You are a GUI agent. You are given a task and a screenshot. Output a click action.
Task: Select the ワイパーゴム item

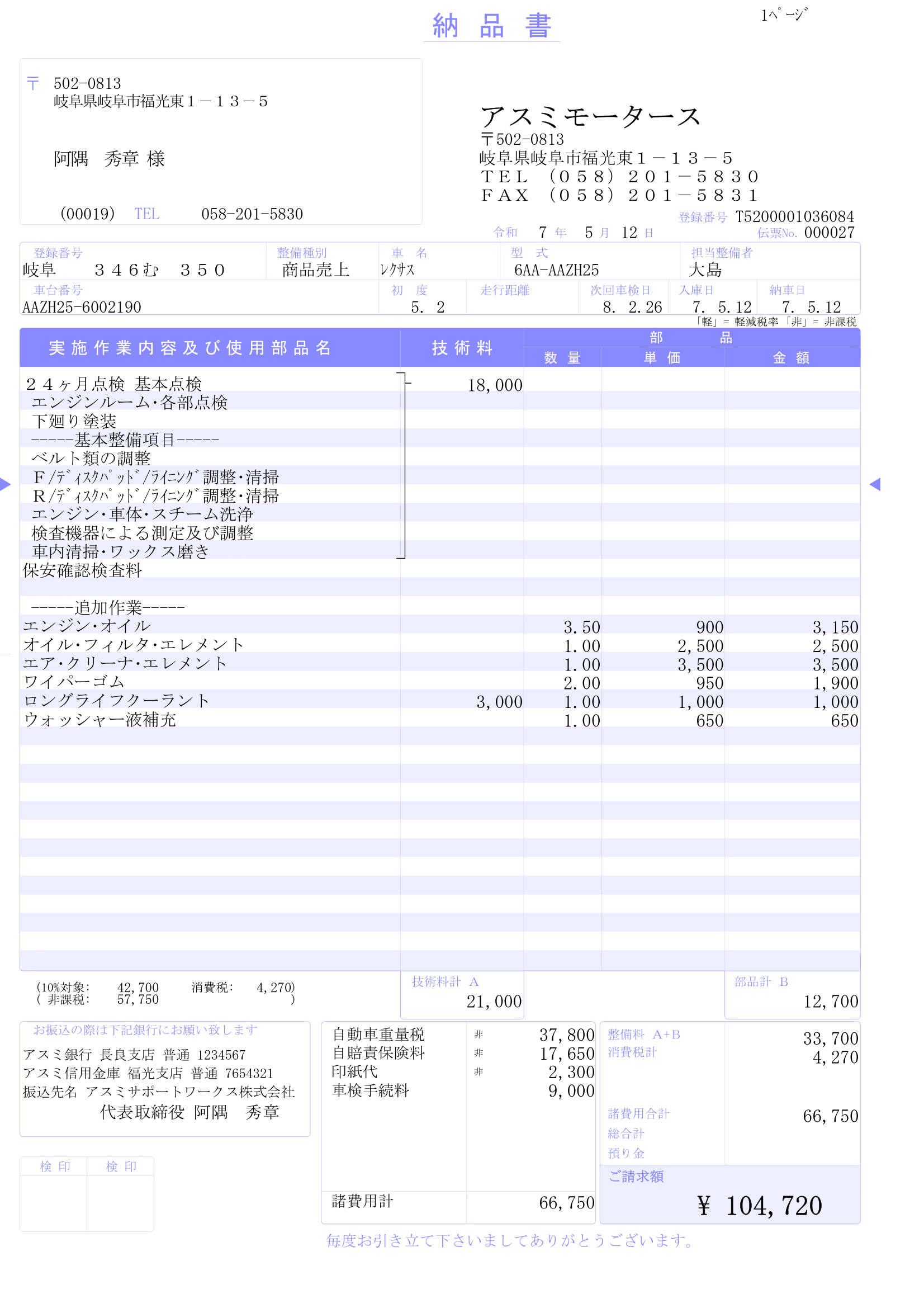coord(73,682)
